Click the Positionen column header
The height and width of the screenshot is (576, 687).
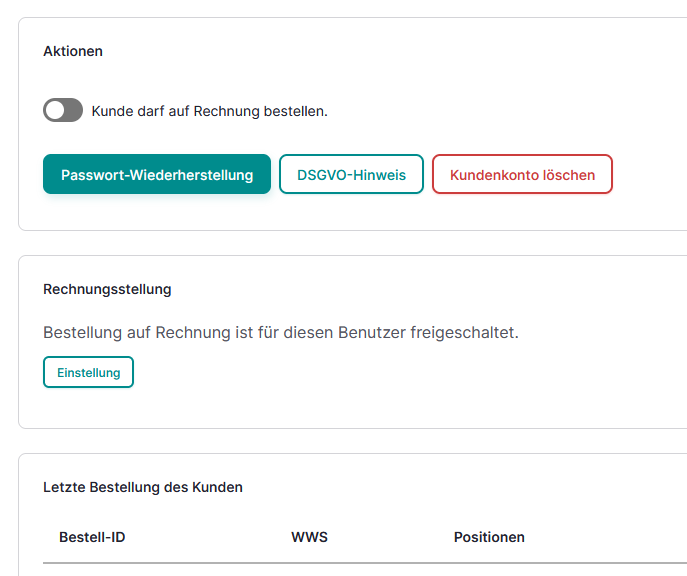[x=489, y=537]
